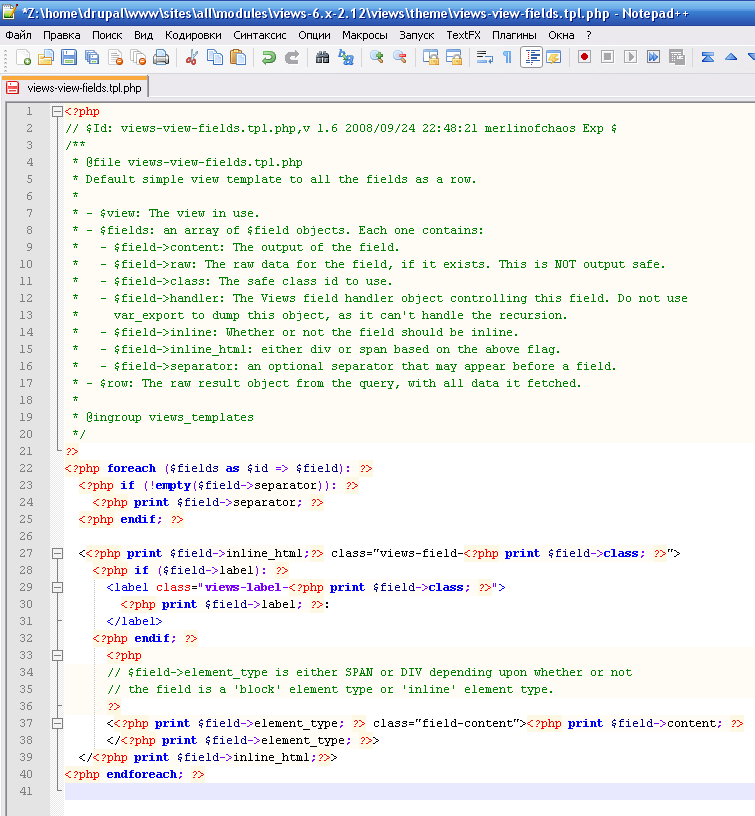The height and width of the screenshot is (816, 755).
Task: Click line number 41 in the margin
Action: pyautogui.click(x=26, y=791)
